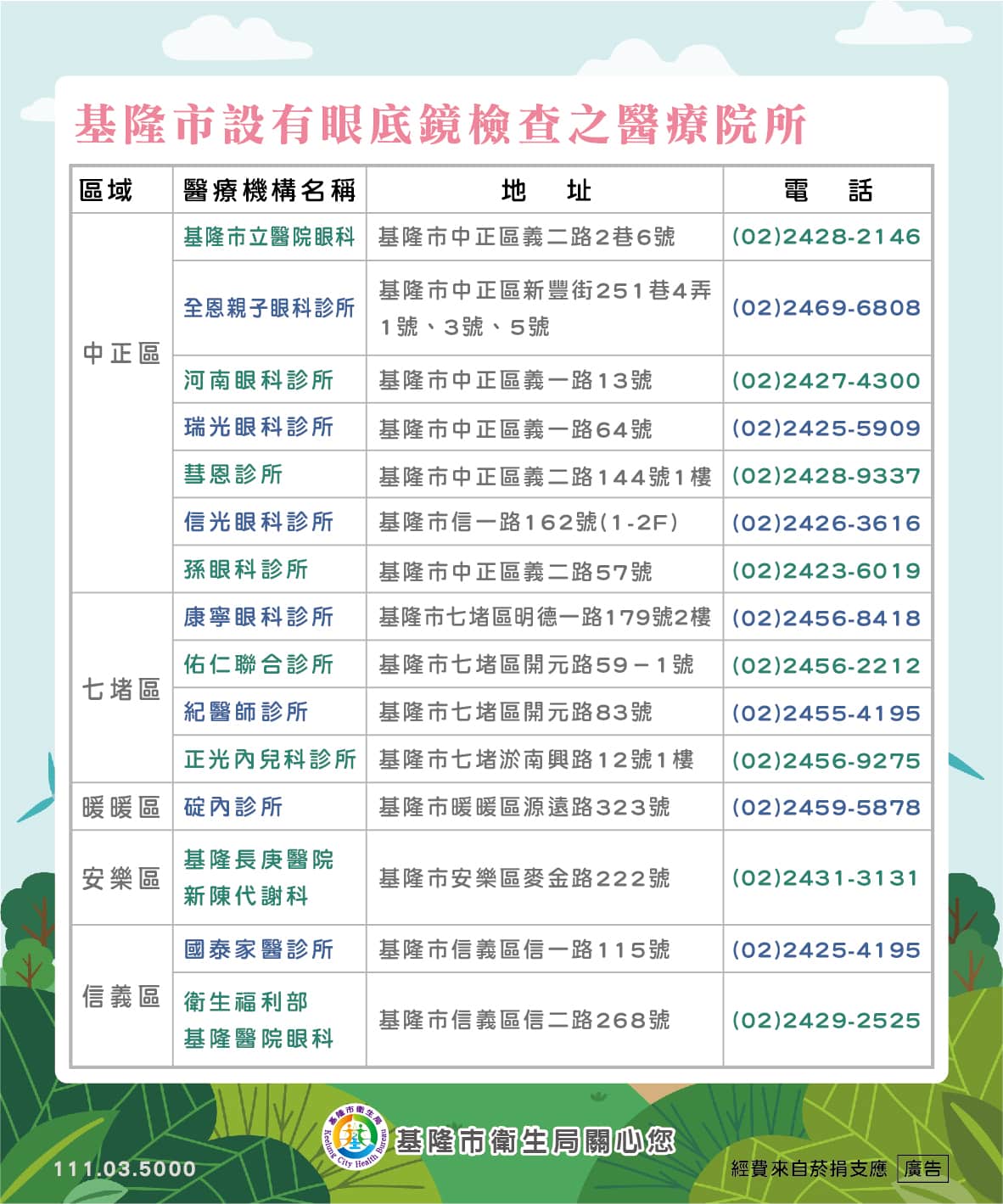
Task: Click clinic name 國泰家醫診所
Action: coord(258,949)
